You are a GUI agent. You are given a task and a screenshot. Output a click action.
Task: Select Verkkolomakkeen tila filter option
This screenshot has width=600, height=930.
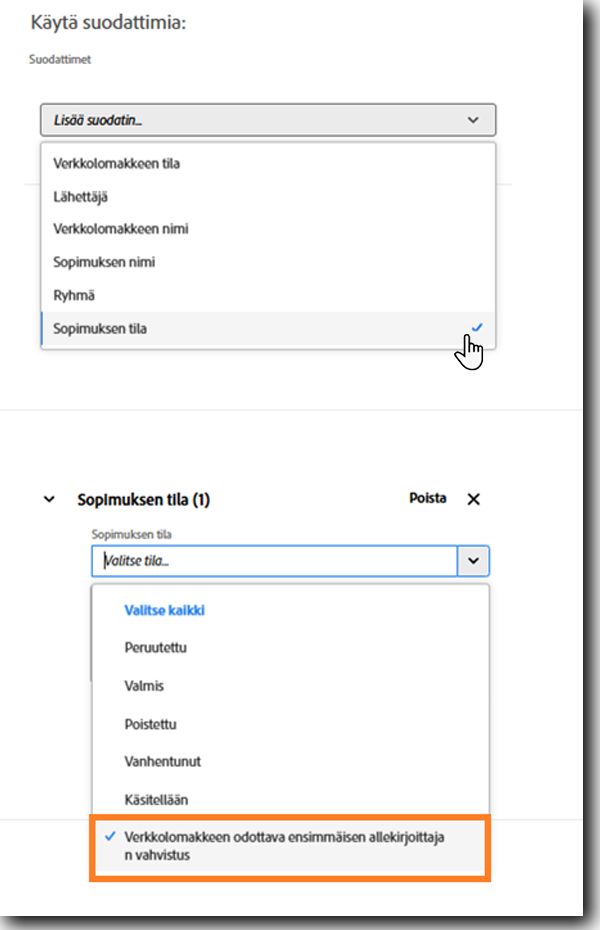pos(268,163)
